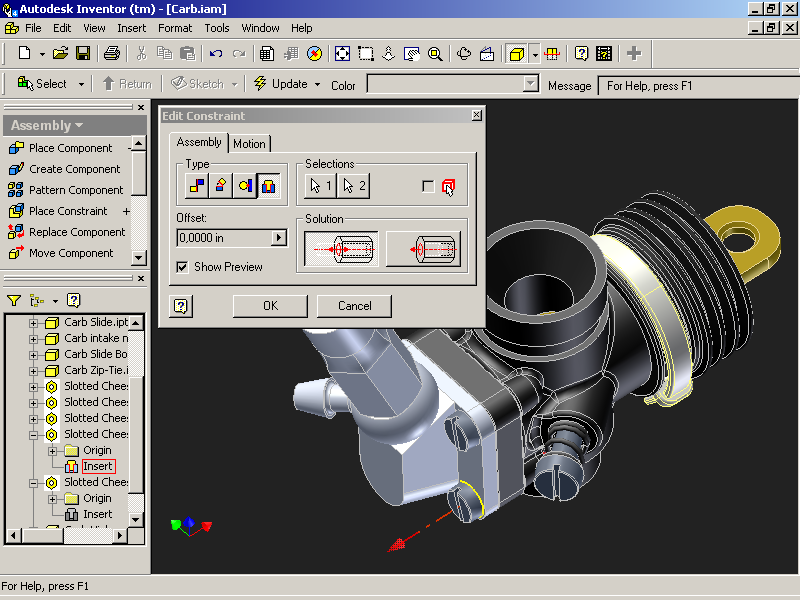Screen dimensions: 800x600
Task: Select the magnifying glass Zoom tool
Action: point(435,53)
